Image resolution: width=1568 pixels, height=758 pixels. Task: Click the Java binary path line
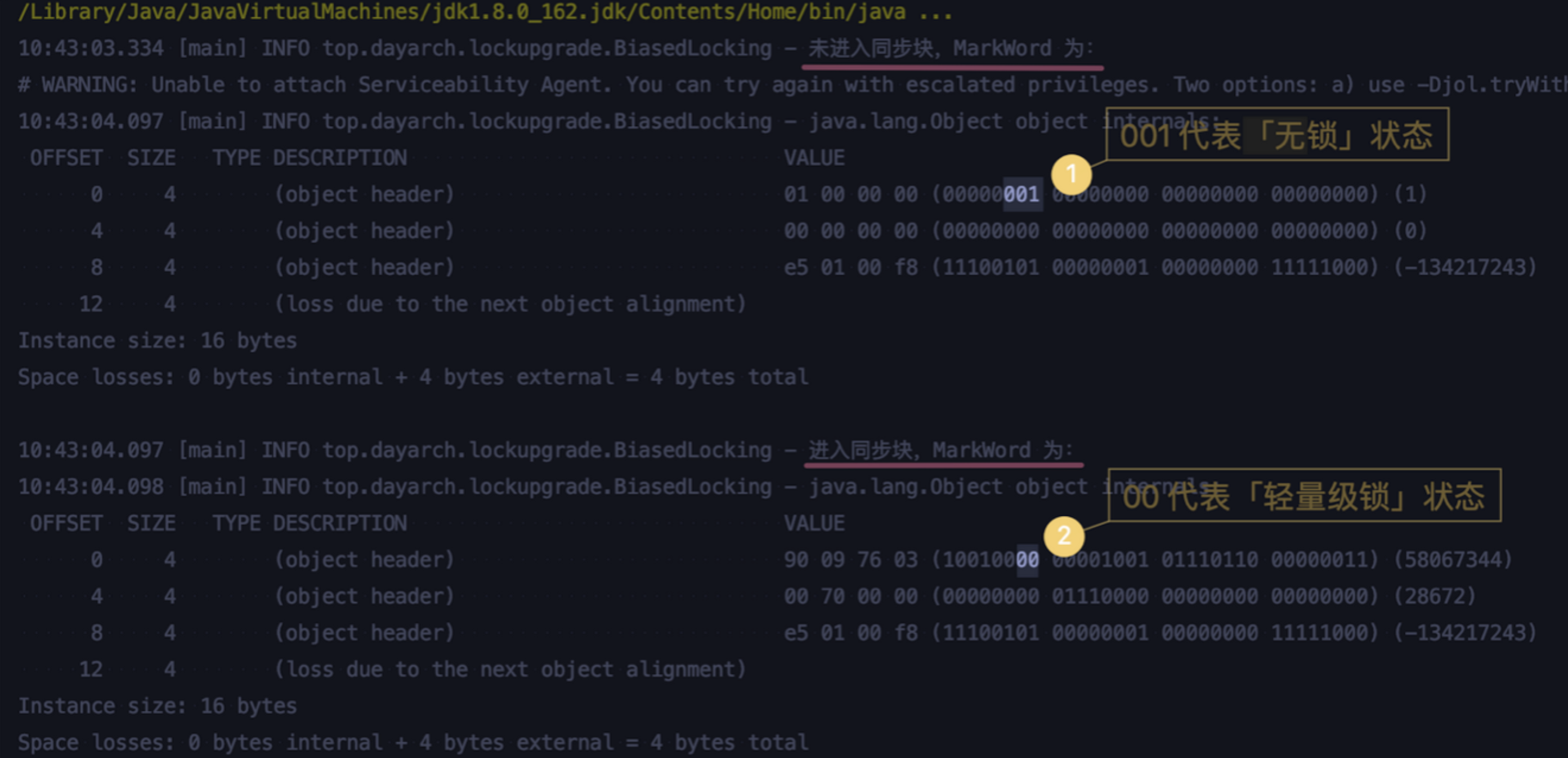485,12
